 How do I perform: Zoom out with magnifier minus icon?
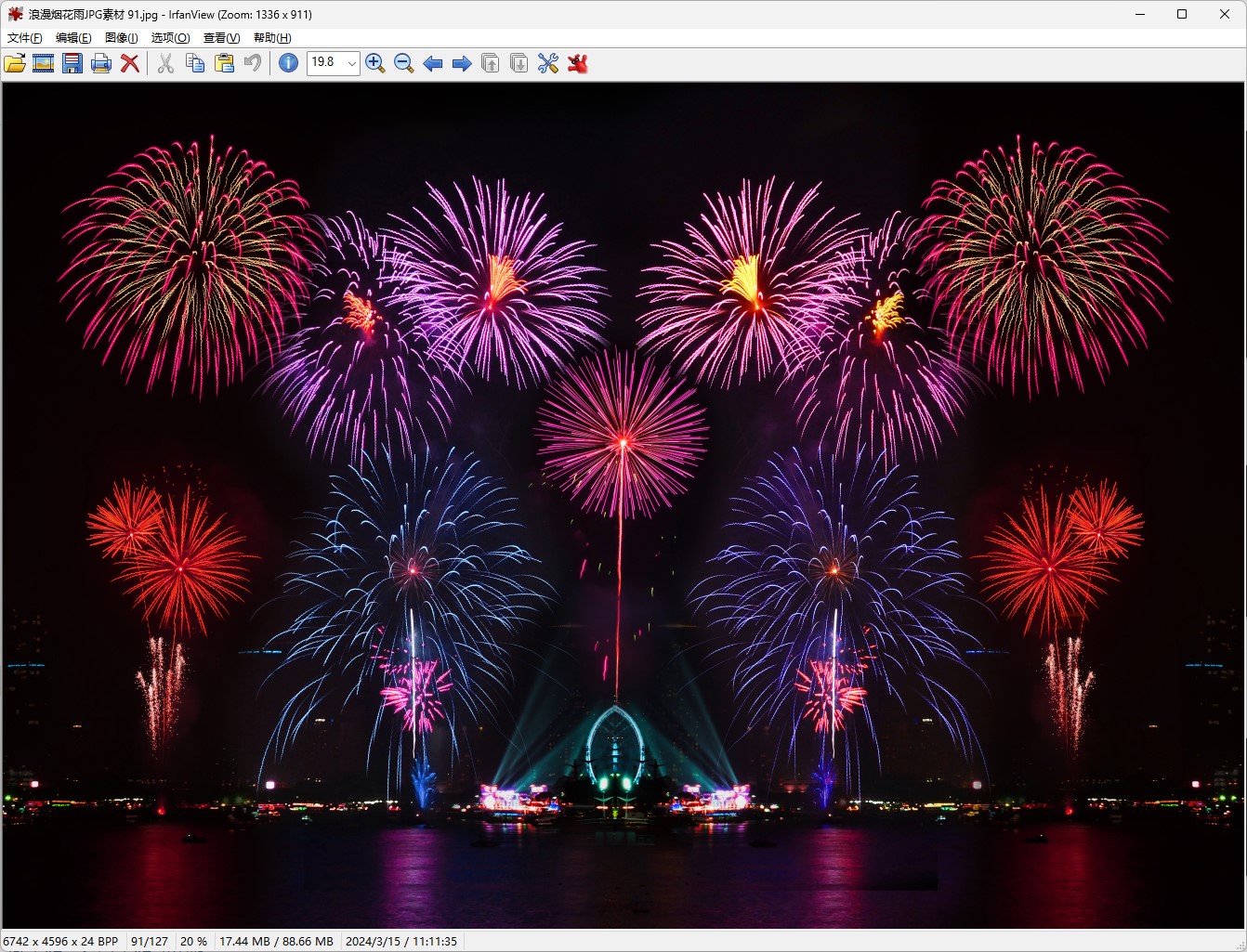click(x=404, y=63)
